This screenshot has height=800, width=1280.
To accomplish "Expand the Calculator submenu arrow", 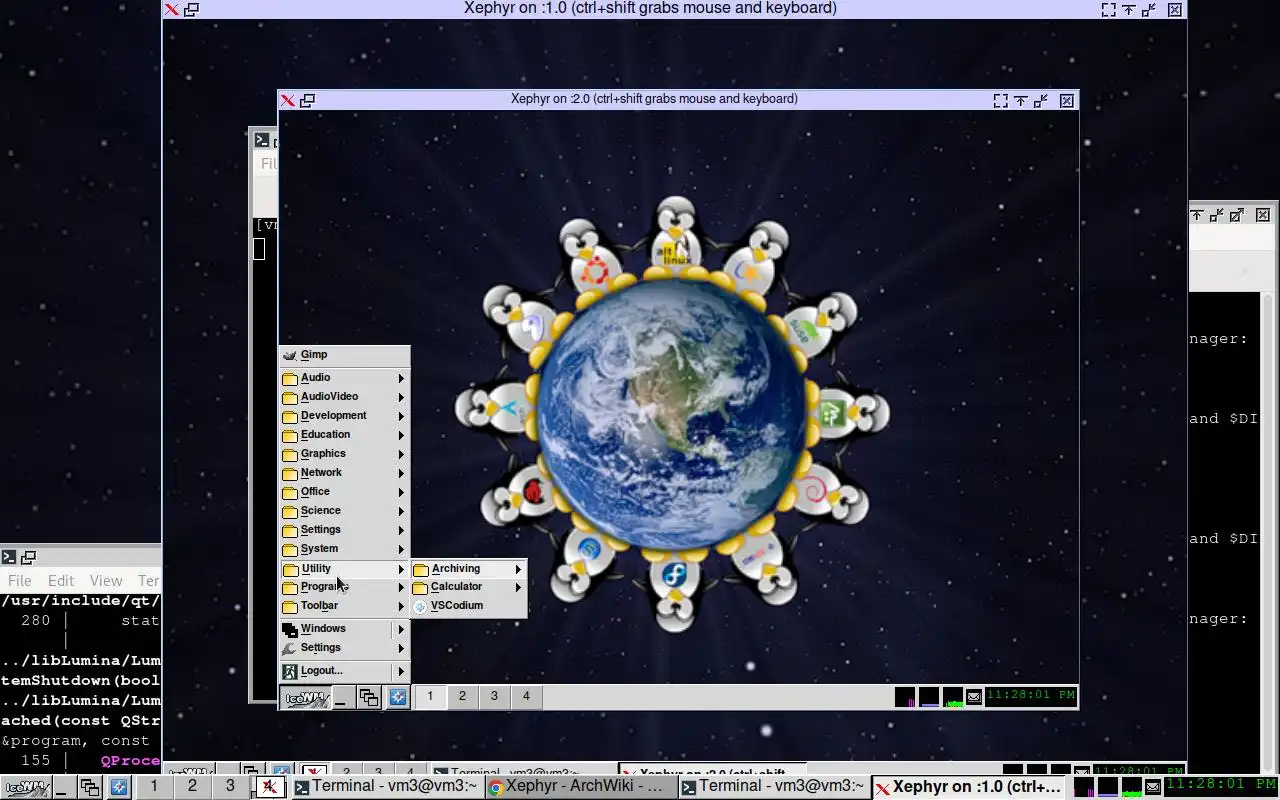I will click(x=518, y=587).
